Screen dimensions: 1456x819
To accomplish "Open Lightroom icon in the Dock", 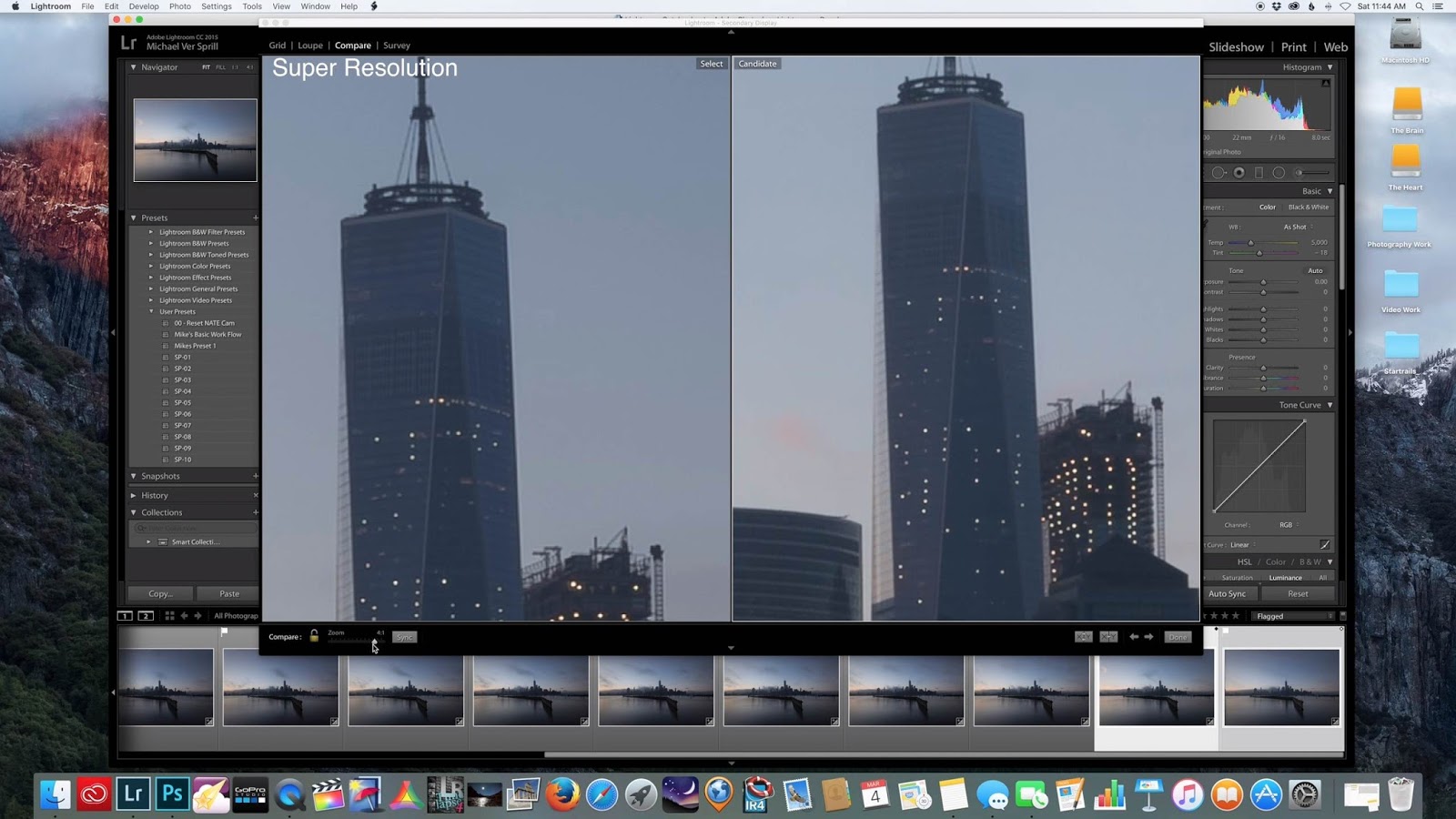I will click(x=133, y=794).
